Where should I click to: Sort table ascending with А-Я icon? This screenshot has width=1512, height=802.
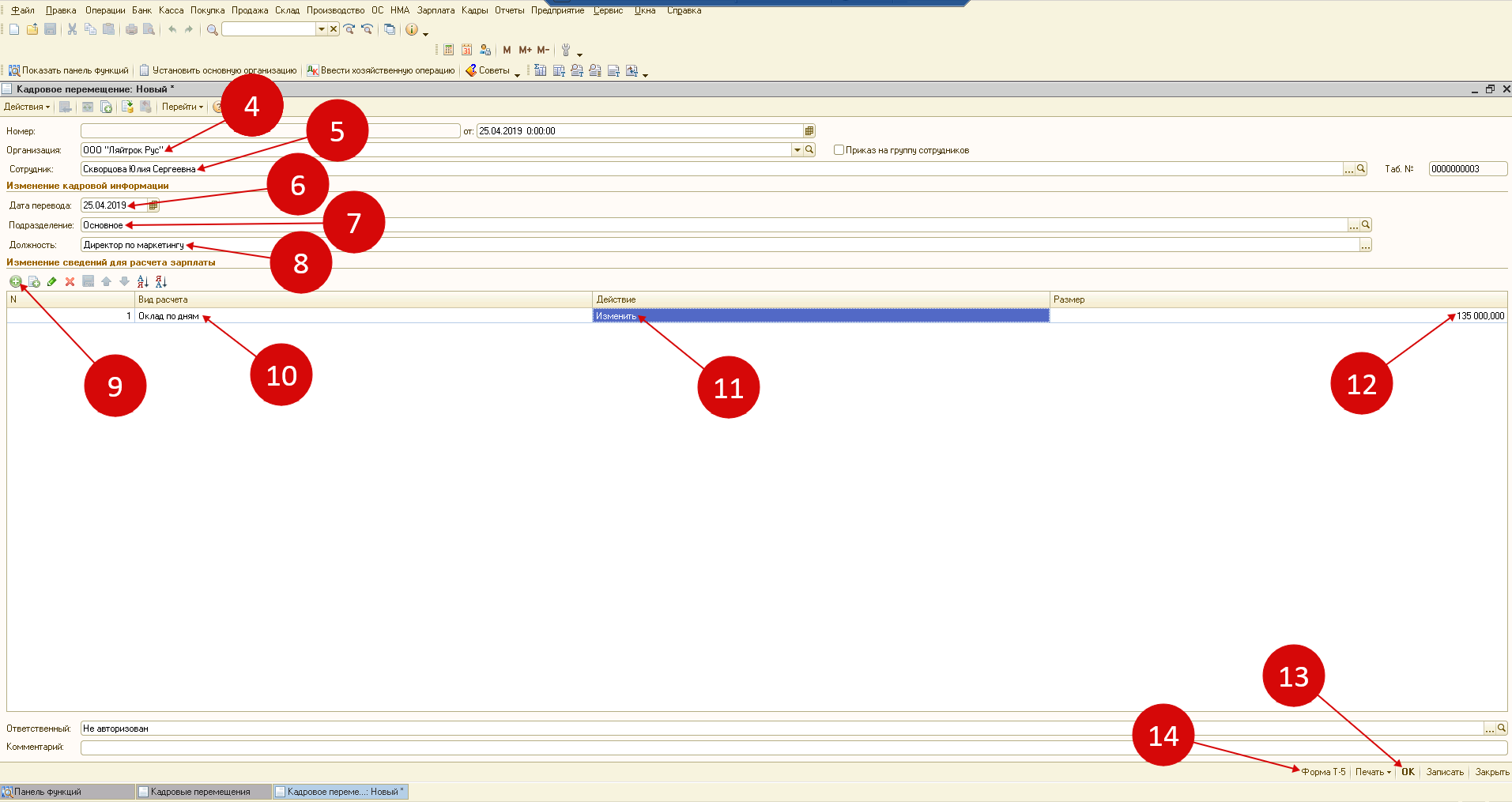pyautogui.click(x=142, y=281)
